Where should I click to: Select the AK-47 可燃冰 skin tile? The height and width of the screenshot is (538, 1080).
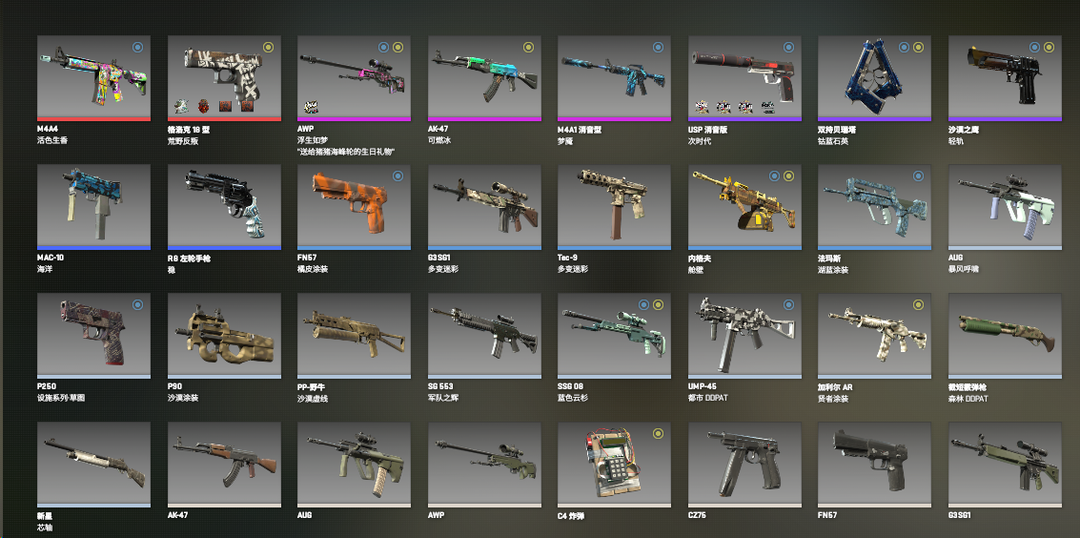tap(484, 78)
